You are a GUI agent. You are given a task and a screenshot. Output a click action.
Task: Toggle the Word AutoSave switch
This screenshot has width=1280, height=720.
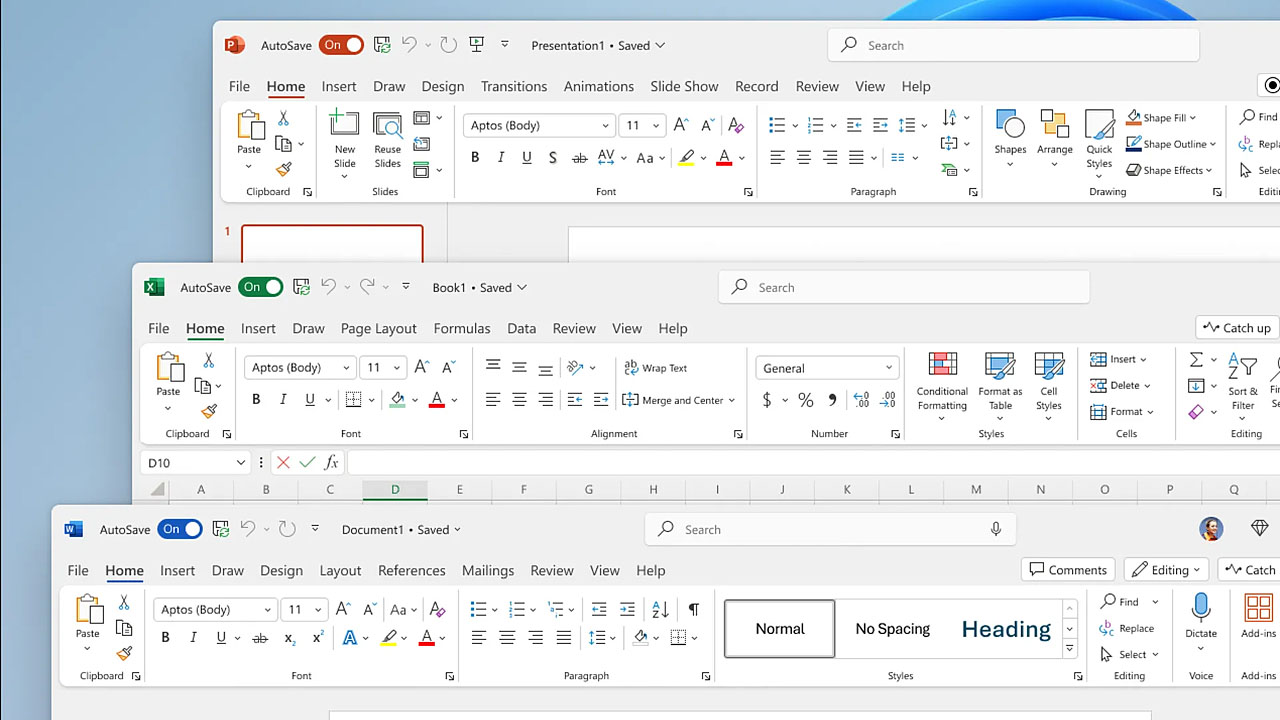point(180,529)
